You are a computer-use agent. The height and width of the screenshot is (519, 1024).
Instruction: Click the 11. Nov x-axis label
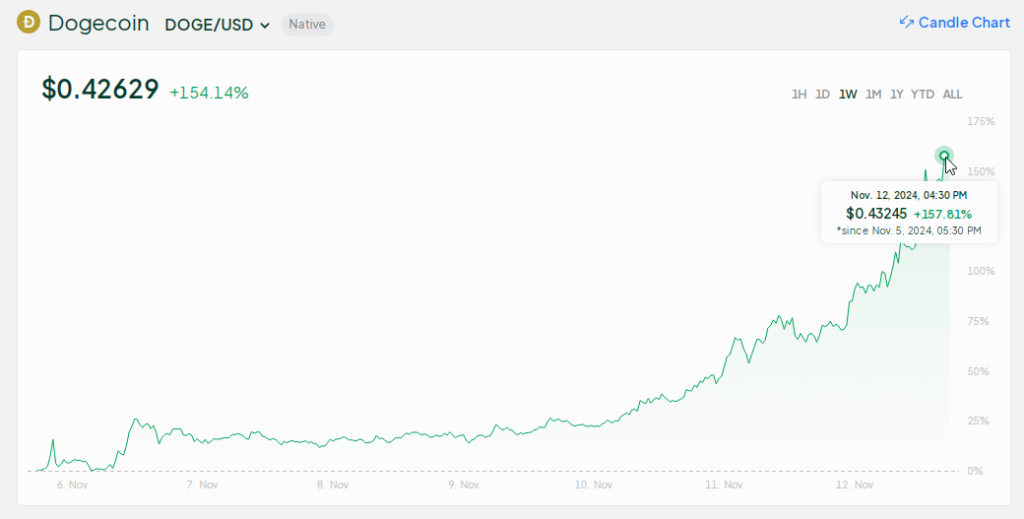point(723,485)
